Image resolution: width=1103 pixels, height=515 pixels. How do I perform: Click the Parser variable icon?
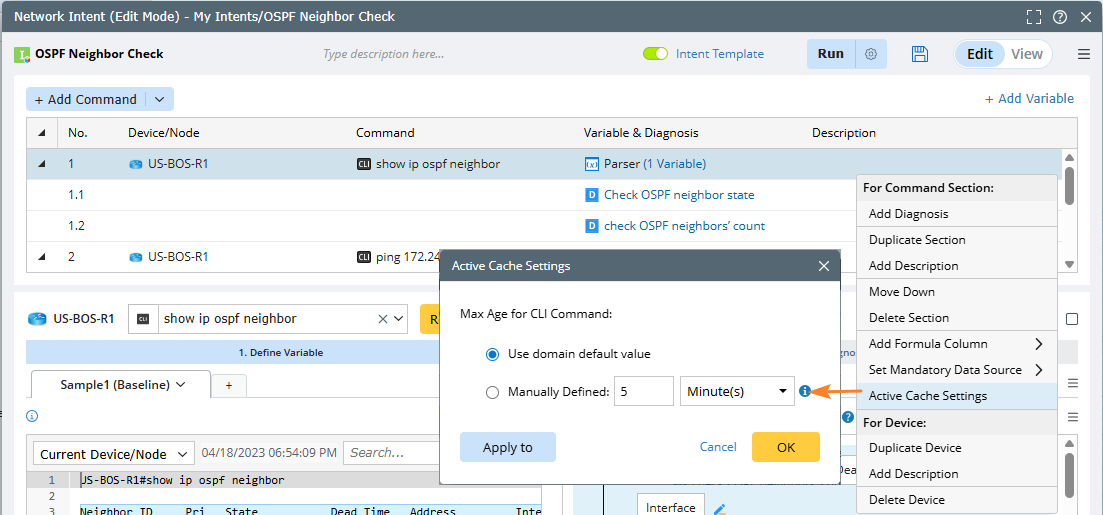(x=591, y=164)
